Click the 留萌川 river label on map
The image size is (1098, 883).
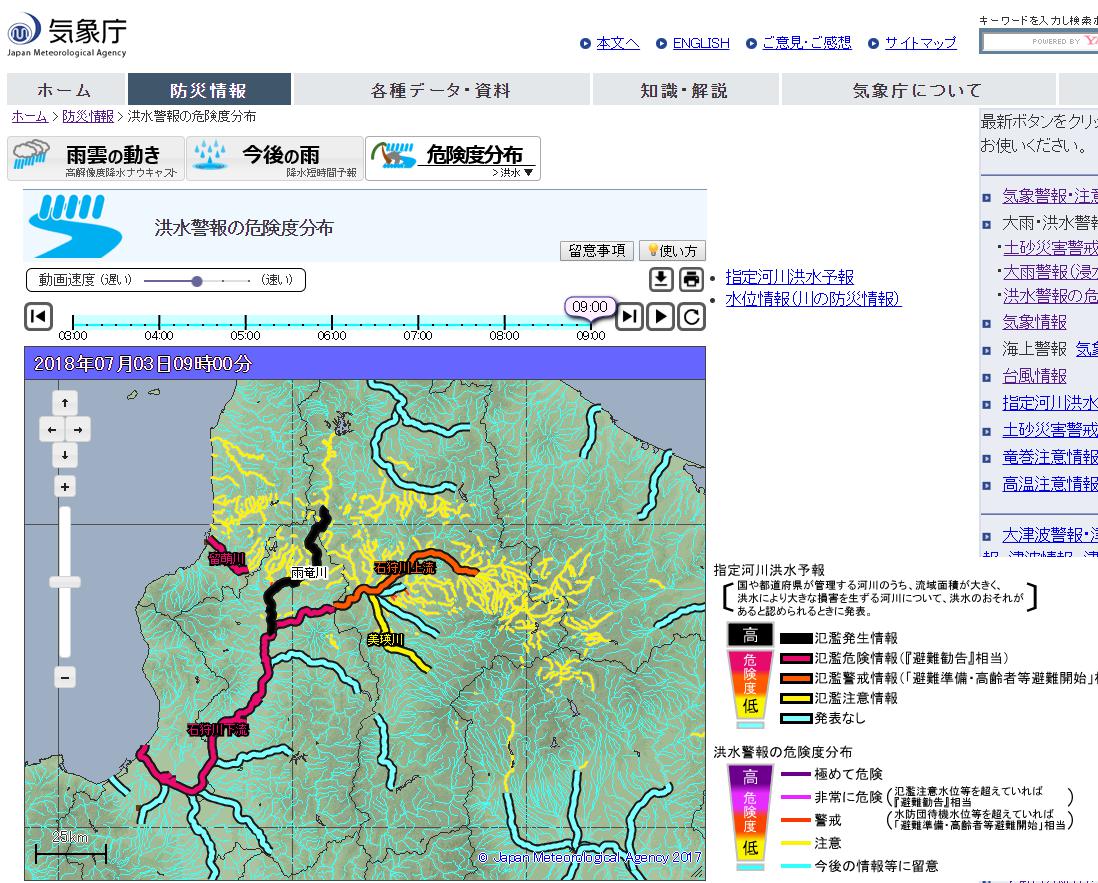click(227, 559)
